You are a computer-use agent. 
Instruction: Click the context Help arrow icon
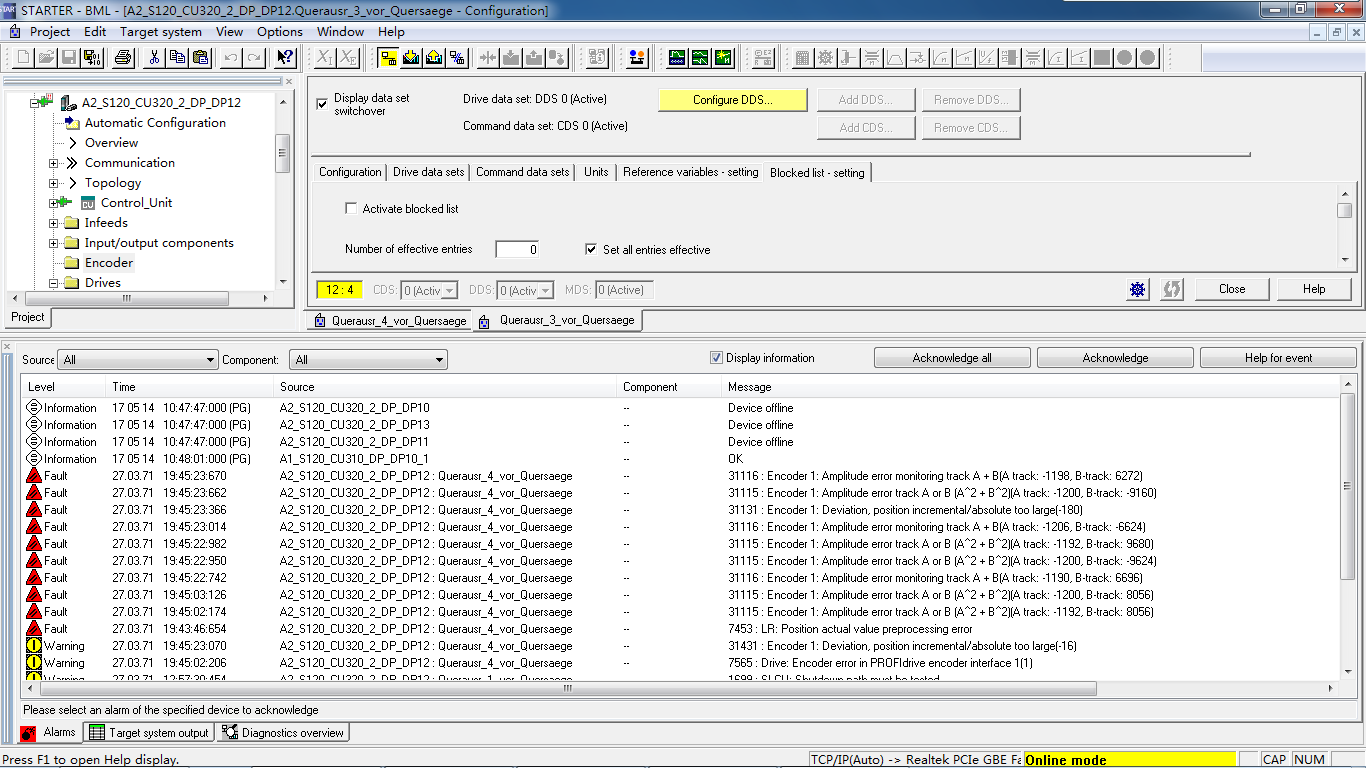pos(285,57)
